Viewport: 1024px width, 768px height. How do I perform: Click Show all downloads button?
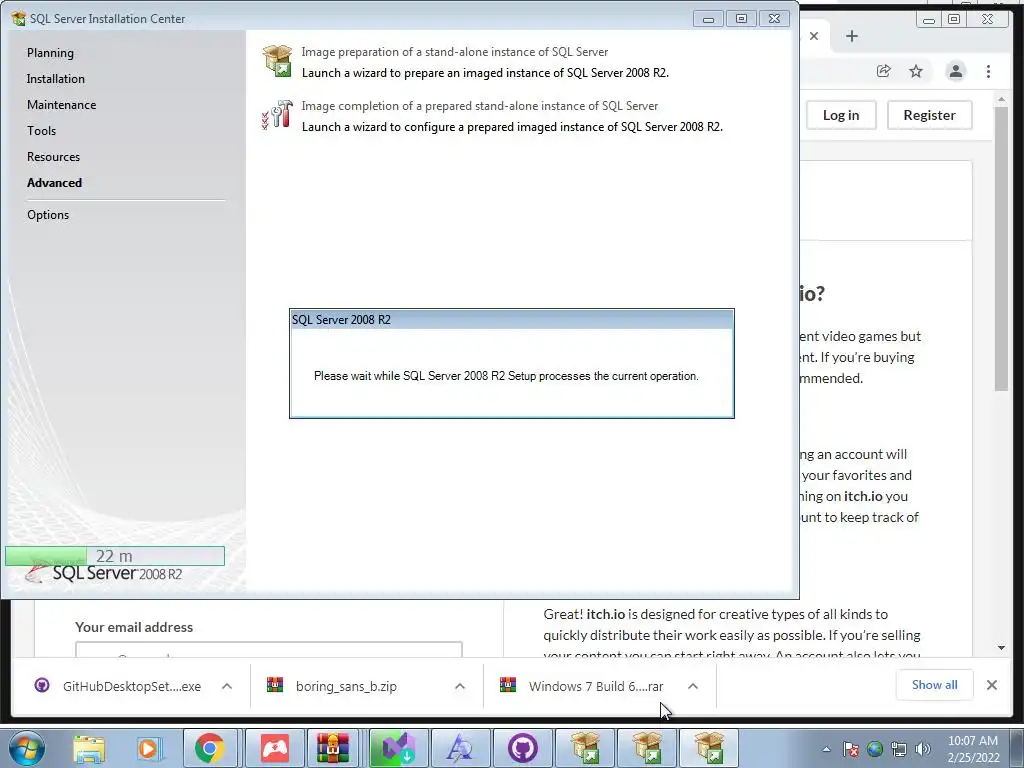(935, 685)
